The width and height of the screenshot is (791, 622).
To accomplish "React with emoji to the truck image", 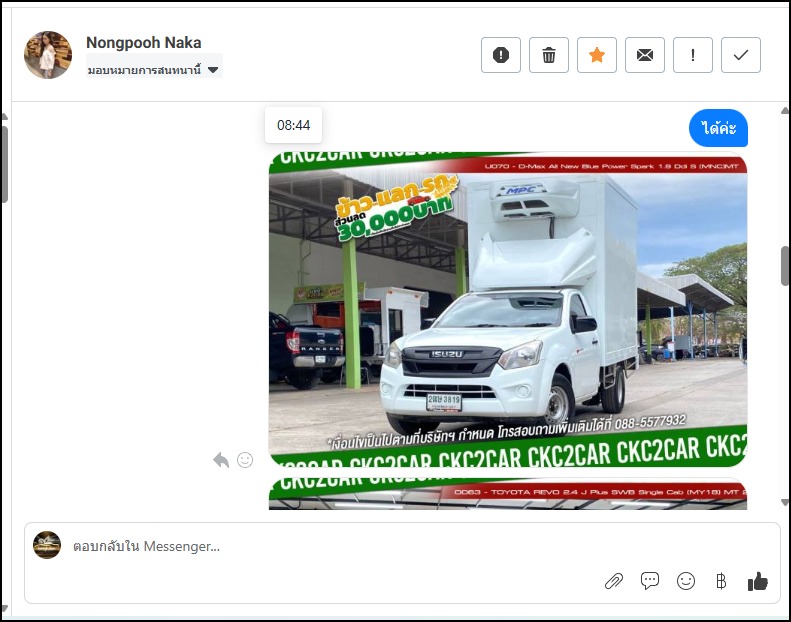I will tap(245, 460).
